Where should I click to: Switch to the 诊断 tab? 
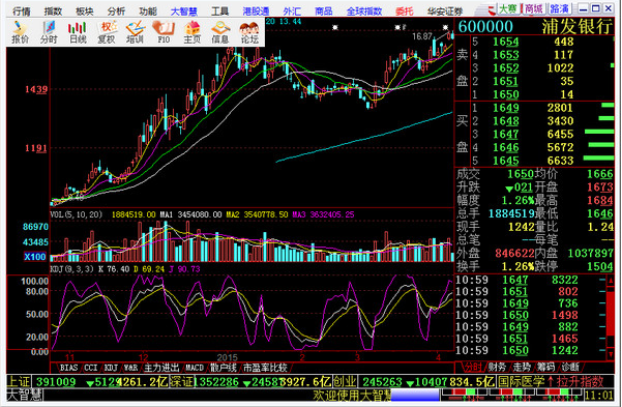tap(570, 367)
